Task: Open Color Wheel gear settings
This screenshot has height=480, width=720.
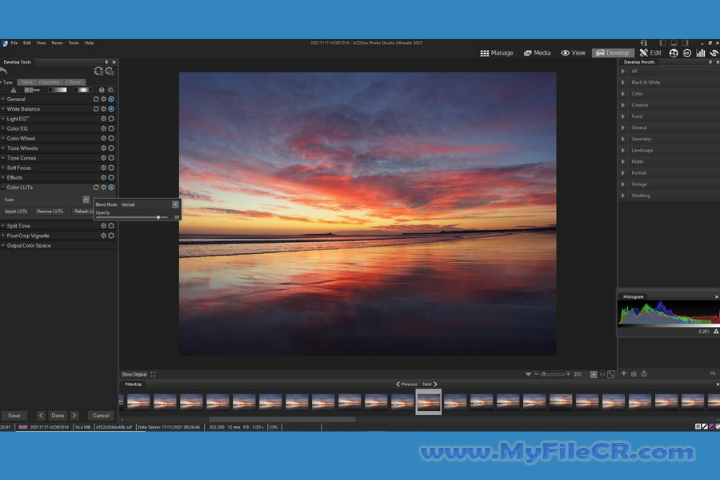Action: click(104, 138)
